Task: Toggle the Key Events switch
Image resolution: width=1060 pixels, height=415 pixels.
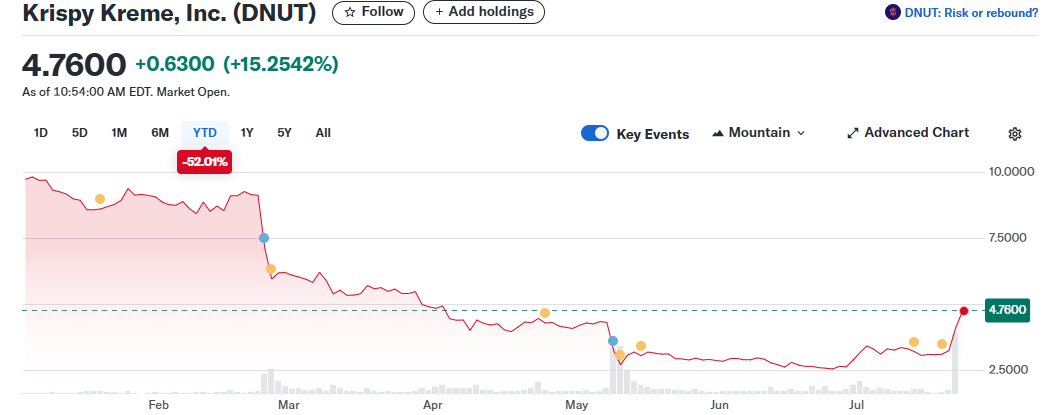Action: tap(595, 133)
